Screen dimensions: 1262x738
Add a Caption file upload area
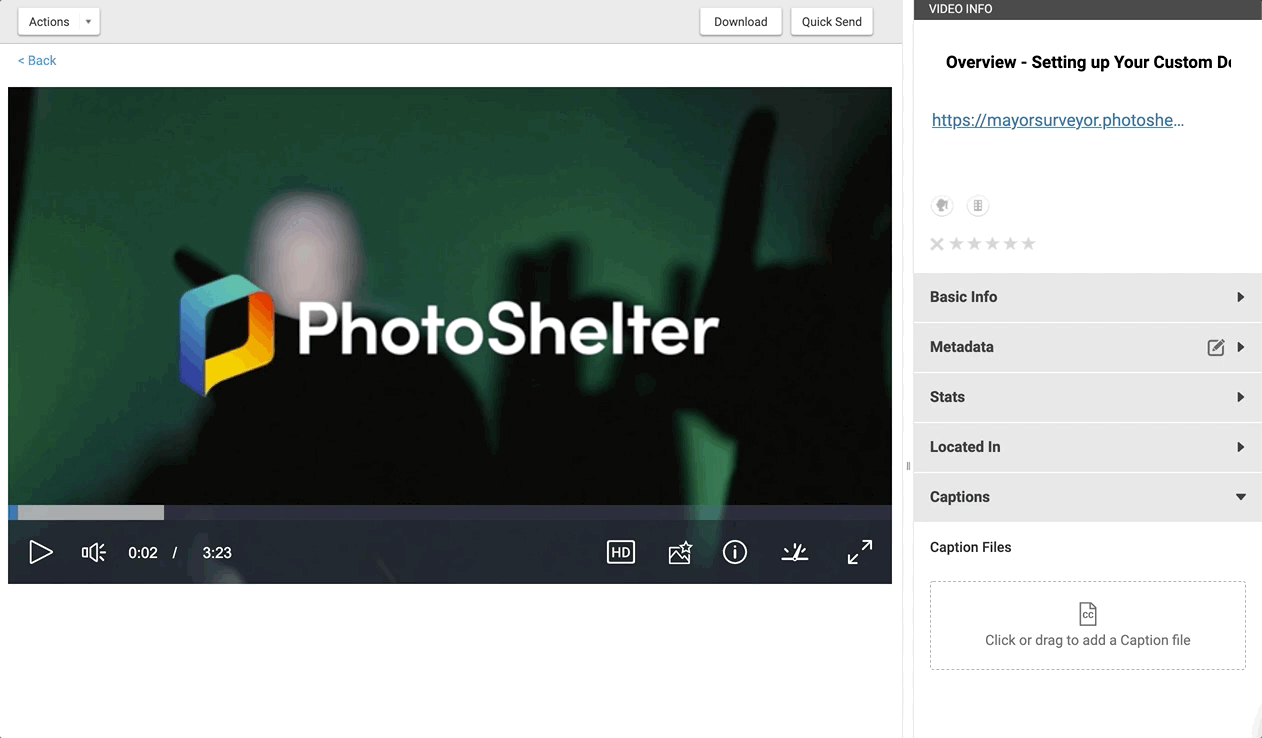(1088, 626)
